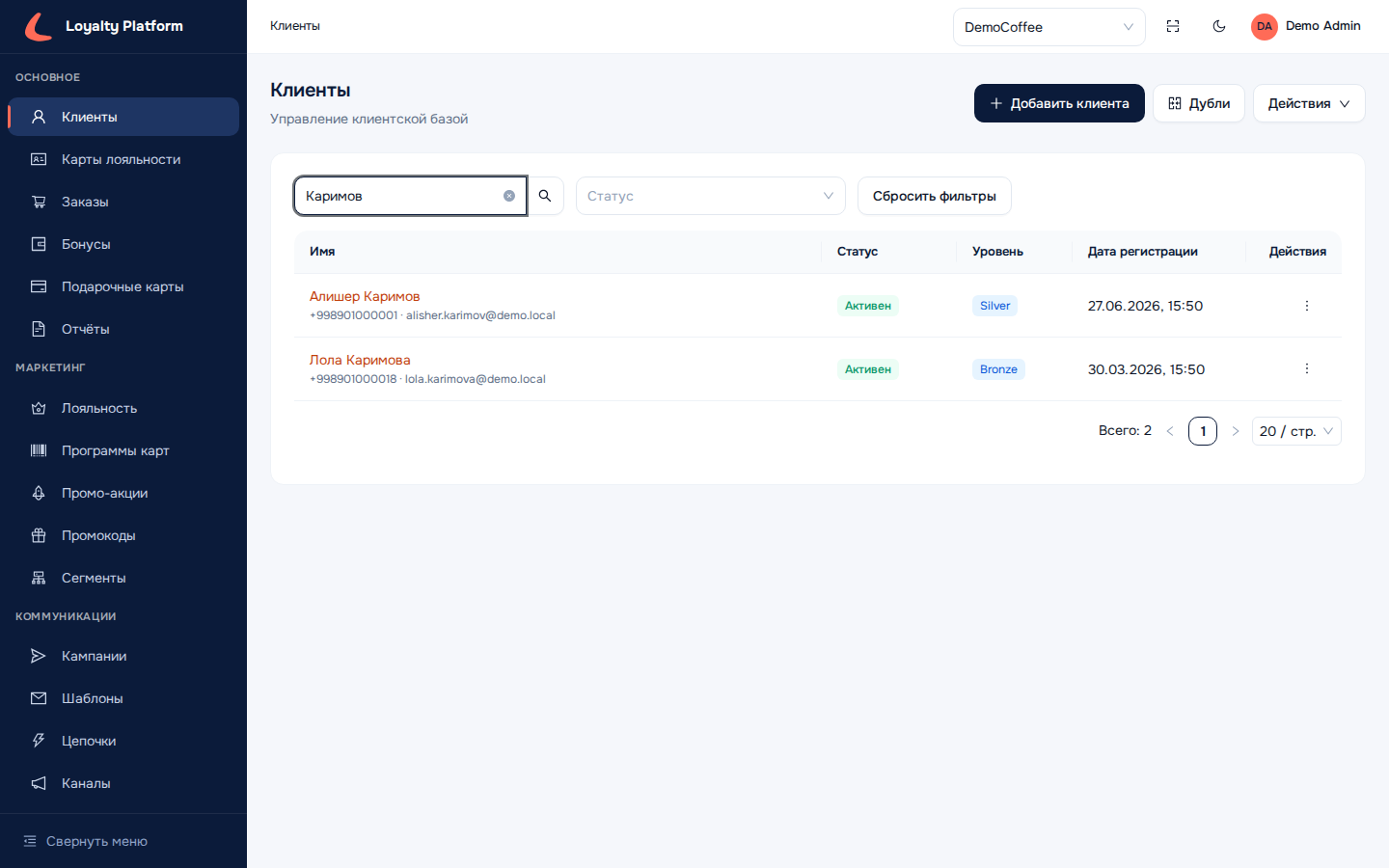Open the actions menu for Алишер Каримов
The image size is (1389, 868).
[1307, 306]
